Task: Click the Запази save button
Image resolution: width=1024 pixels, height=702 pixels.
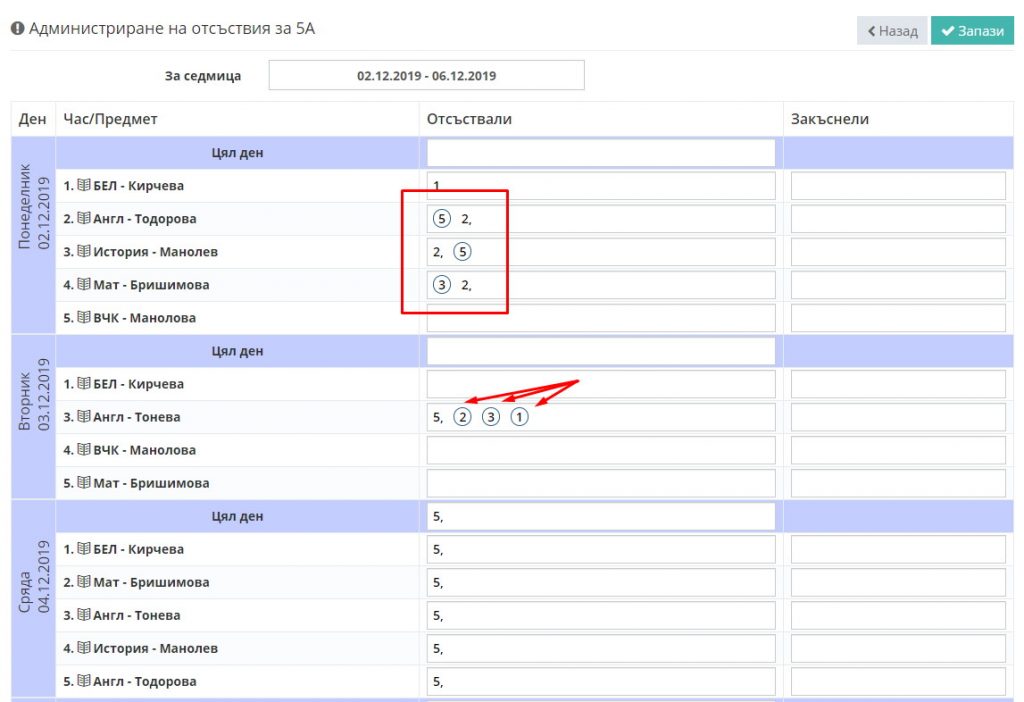Action: click(972, 31)
